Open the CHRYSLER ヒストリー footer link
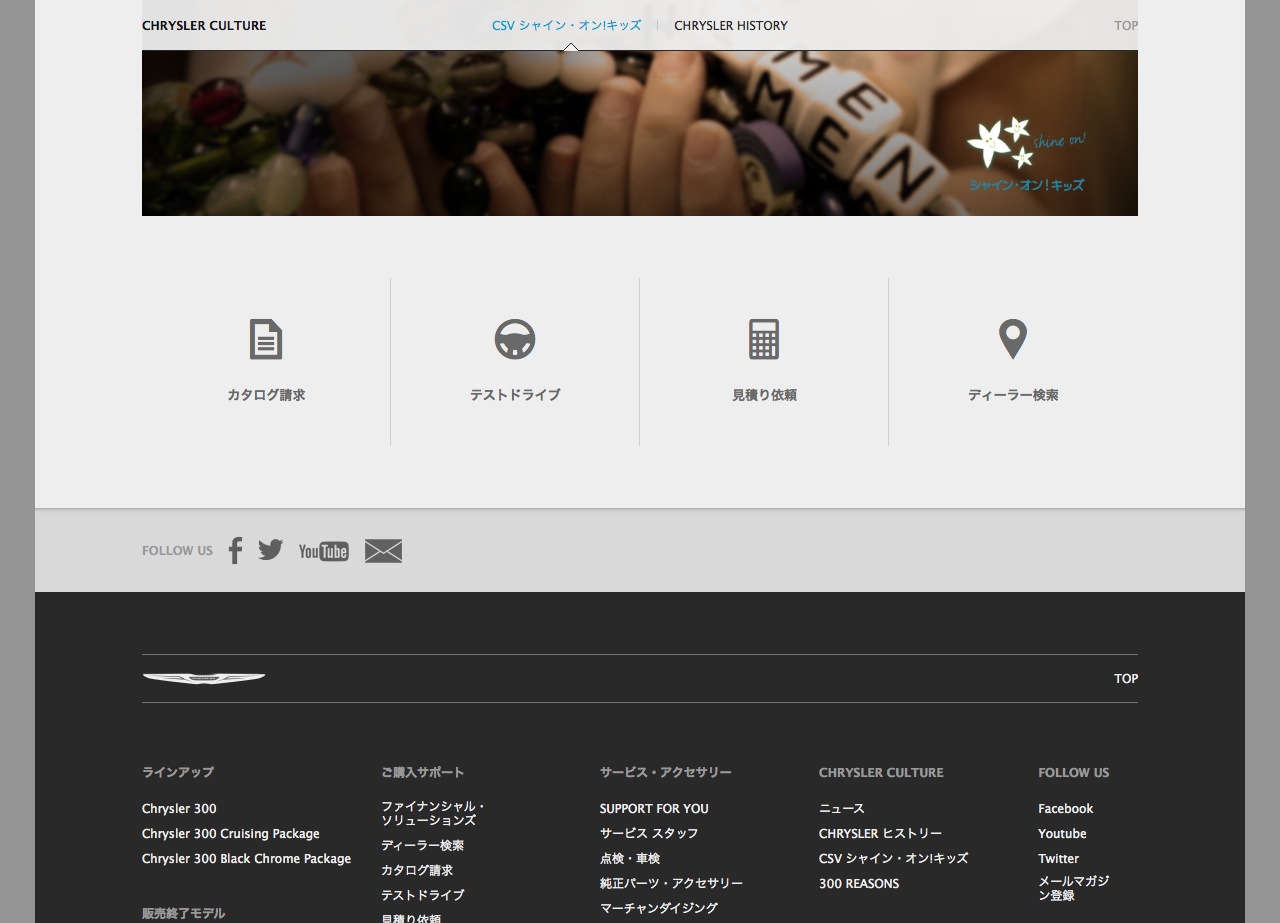Viewport: 1280px width, 923px height. click(x=880, y=834)
